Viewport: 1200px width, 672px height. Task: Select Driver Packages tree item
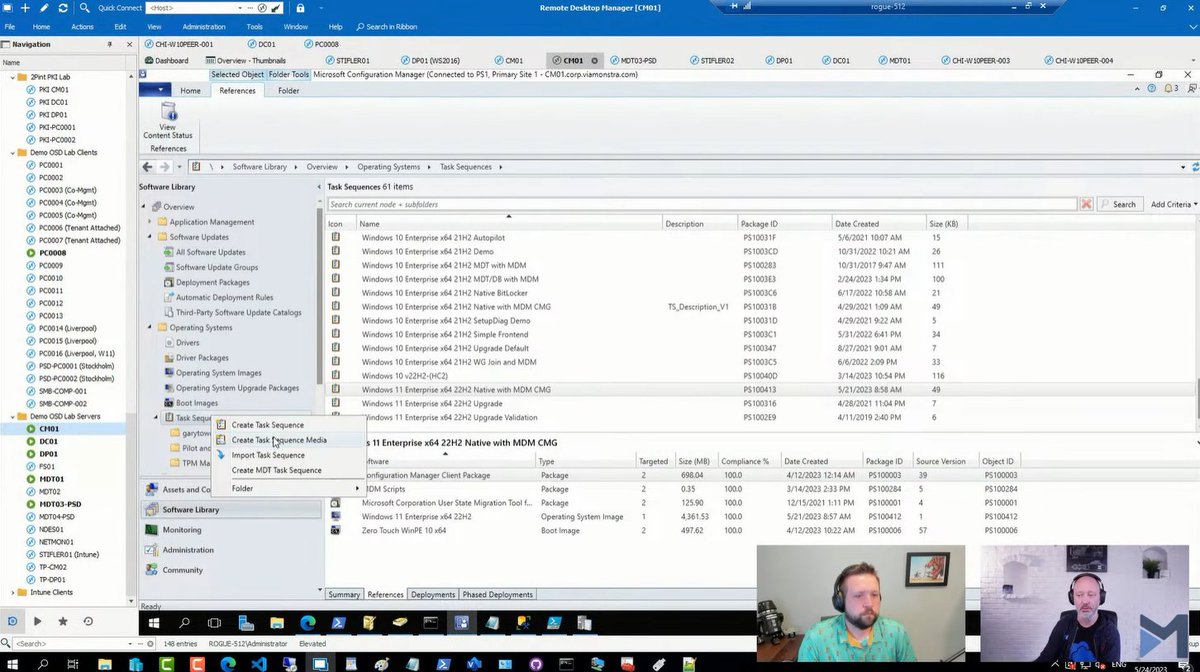click(202, 357)
